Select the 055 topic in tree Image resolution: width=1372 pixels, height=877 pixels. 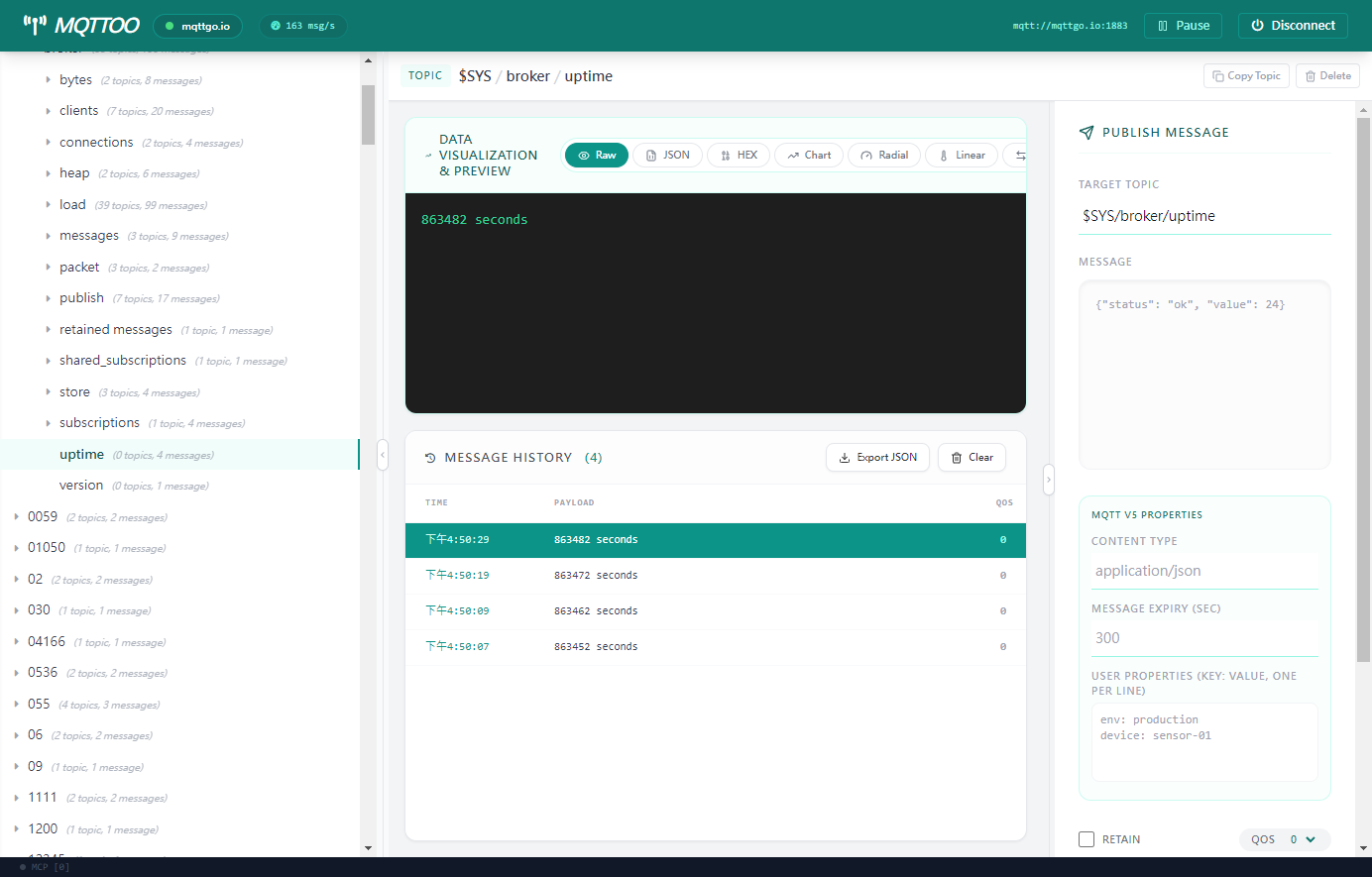coord(179,705)
